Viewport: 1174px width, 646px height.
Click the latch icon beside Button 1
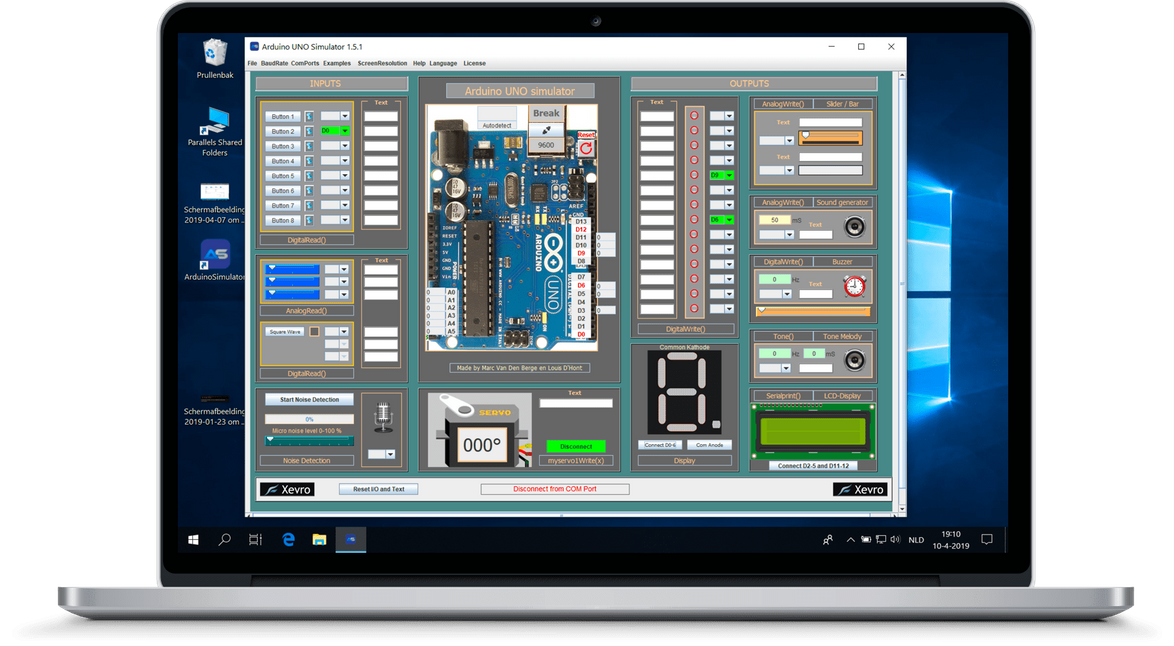click(309, 117)
